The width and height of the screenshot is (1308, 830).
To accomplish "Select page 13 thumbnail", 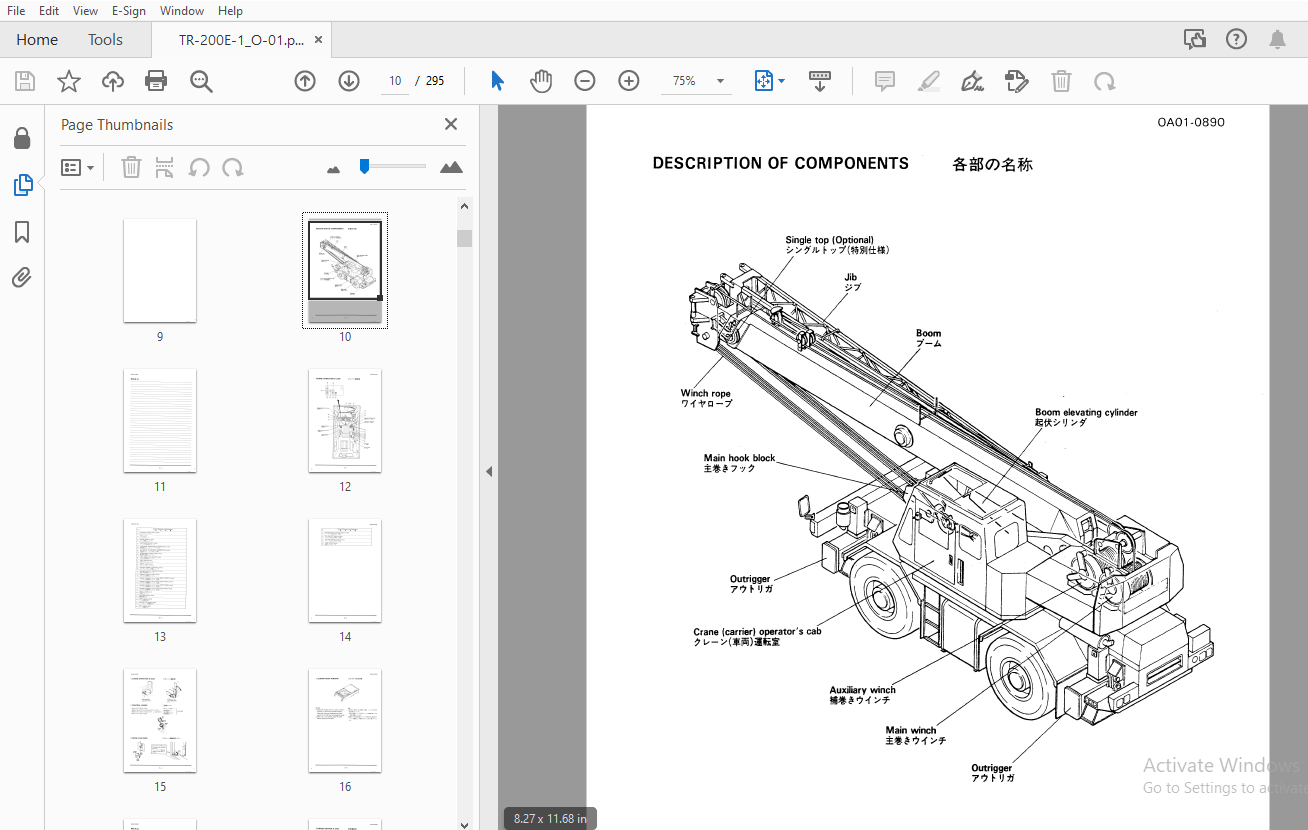I will coord(160,570).
